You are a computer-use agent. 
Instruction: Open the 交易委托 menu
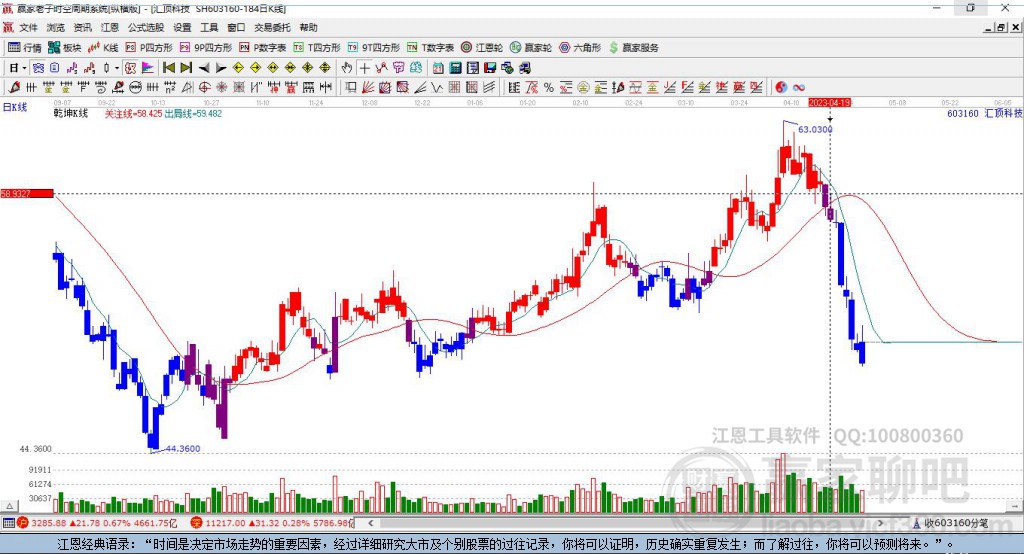tap(272, 27)
